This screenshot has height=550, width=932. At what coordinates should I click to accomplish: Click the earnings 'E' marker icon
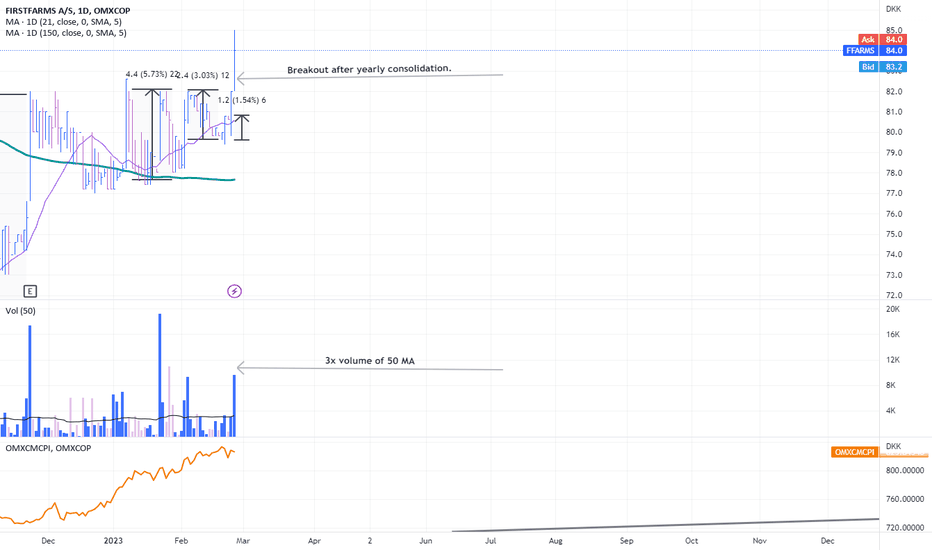pyautogui.click(x=30, y=291)
